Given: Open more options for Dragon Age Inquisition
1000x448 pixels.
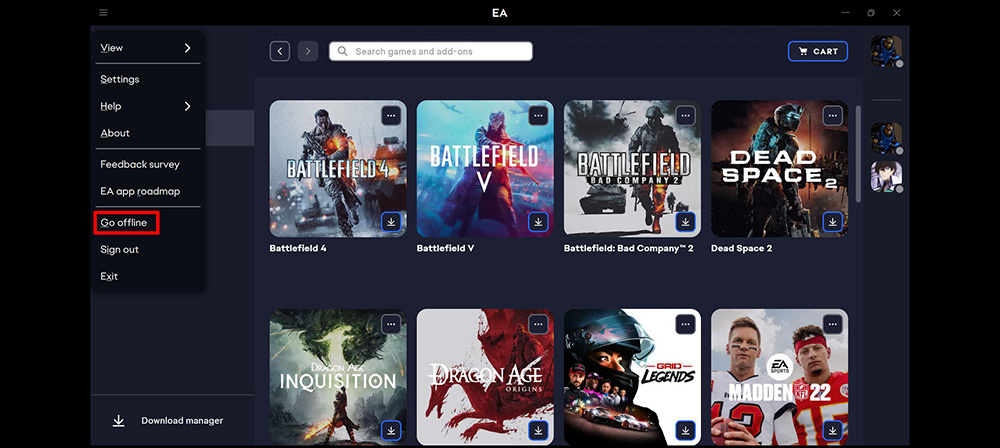Looking at the screenshot, I should pyautogui.click(x=392, y=324).
